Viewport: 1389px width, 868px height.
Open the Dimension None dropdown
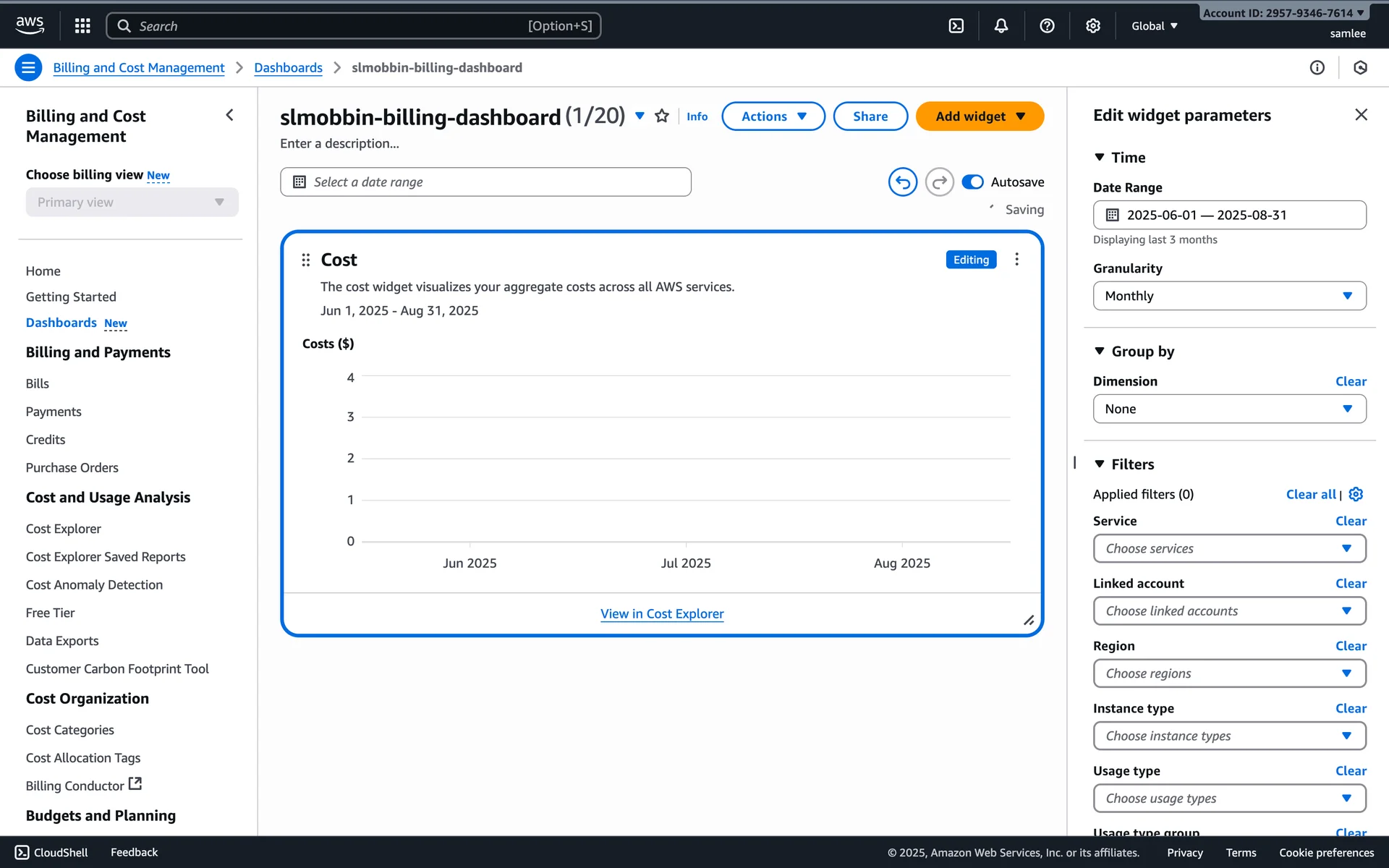[1228, 409]
